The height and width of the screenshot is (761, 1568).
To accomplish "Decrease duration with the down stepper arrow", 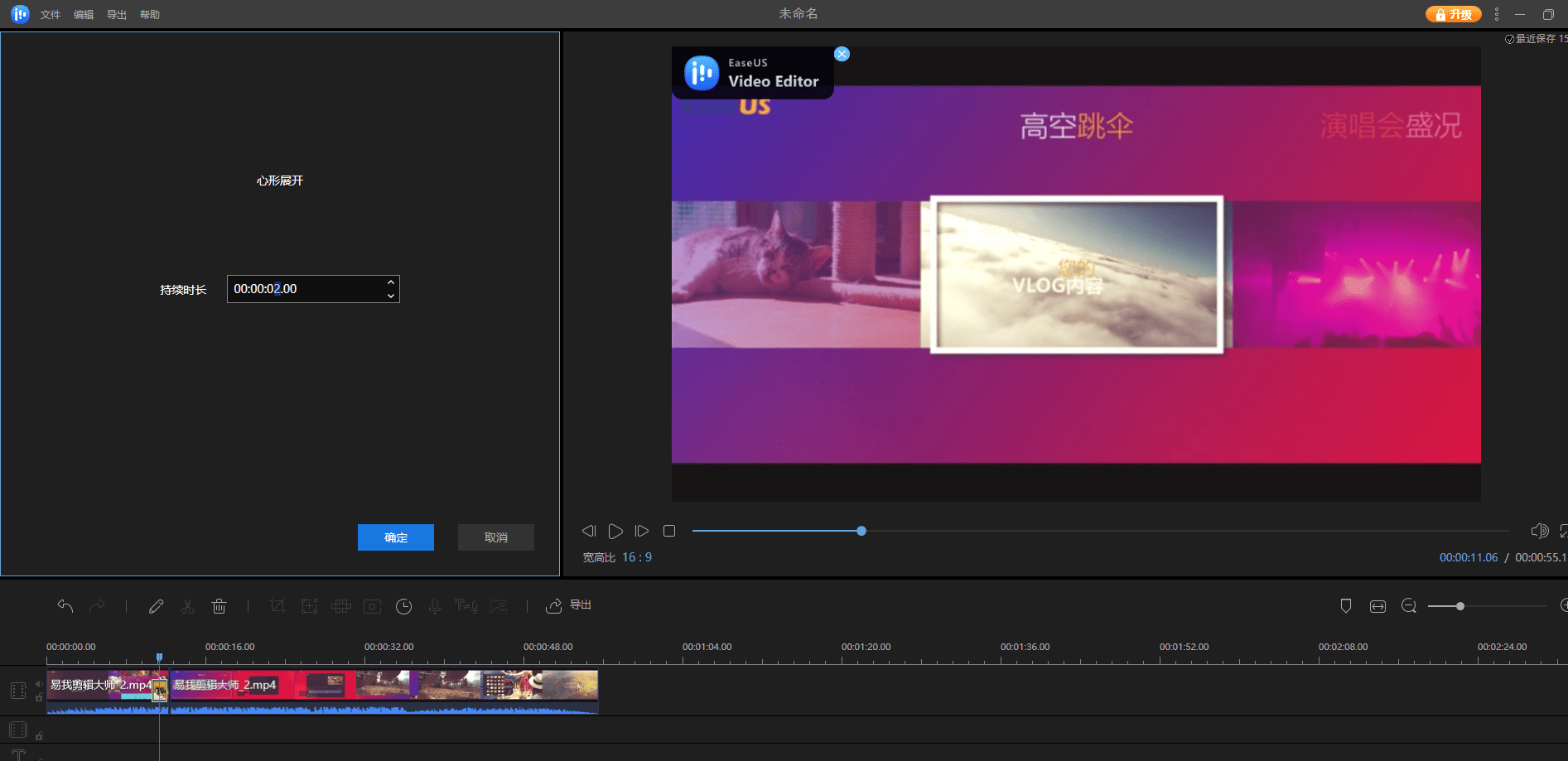I will pos(391,296).
